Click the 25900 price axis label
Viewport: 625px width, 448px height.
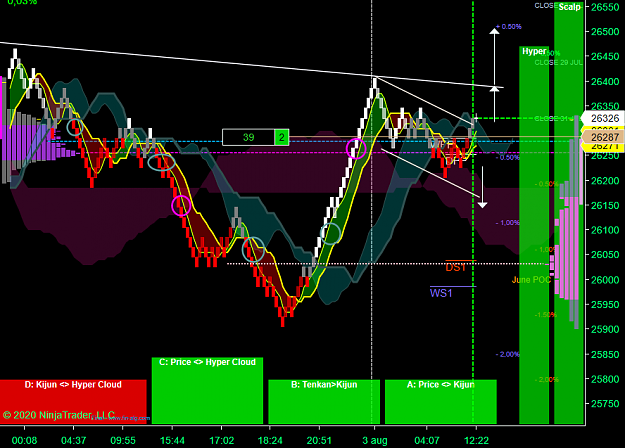tap(605, 329)
